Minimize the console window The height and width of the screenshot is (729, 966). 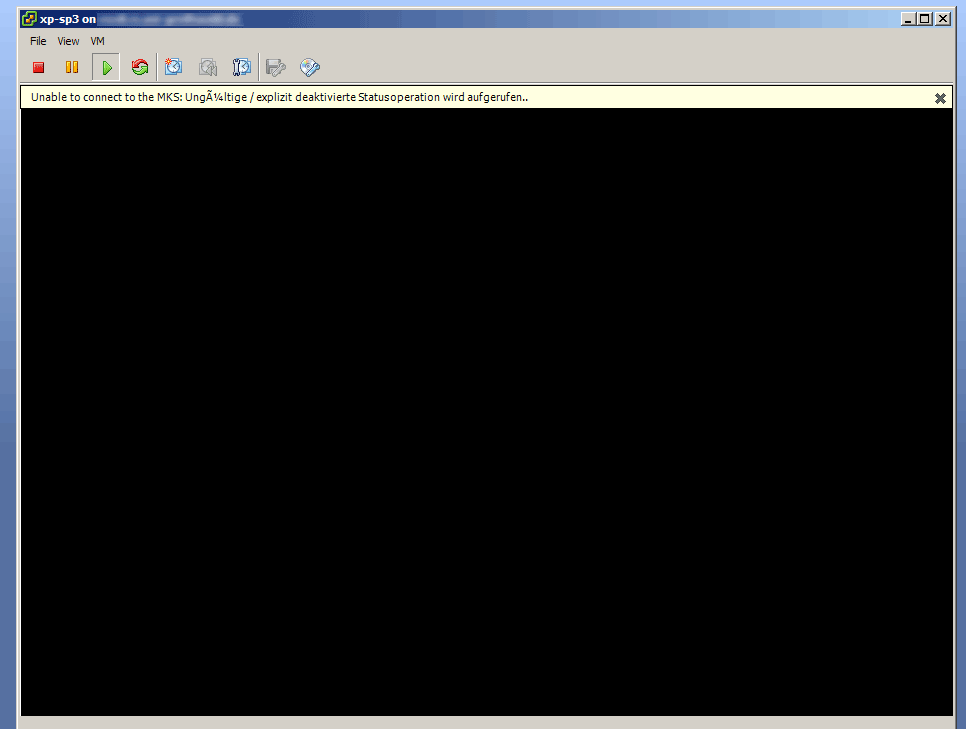pos(908,18)
